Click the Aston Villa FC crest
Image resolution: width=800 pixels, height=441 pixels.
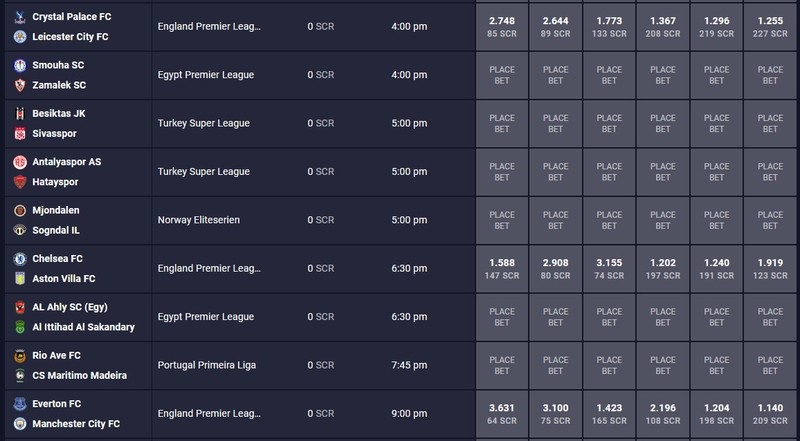pos(20,279)
